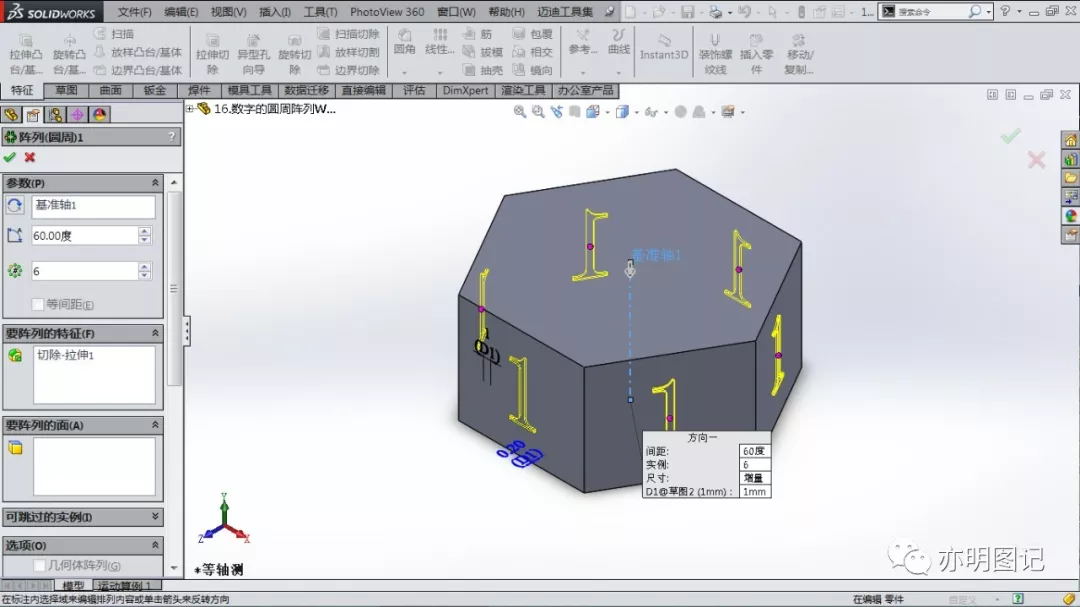Open the 曲线 dropdown arrow
Viewport: 1080px width, 607px height.
pos(619,72)
